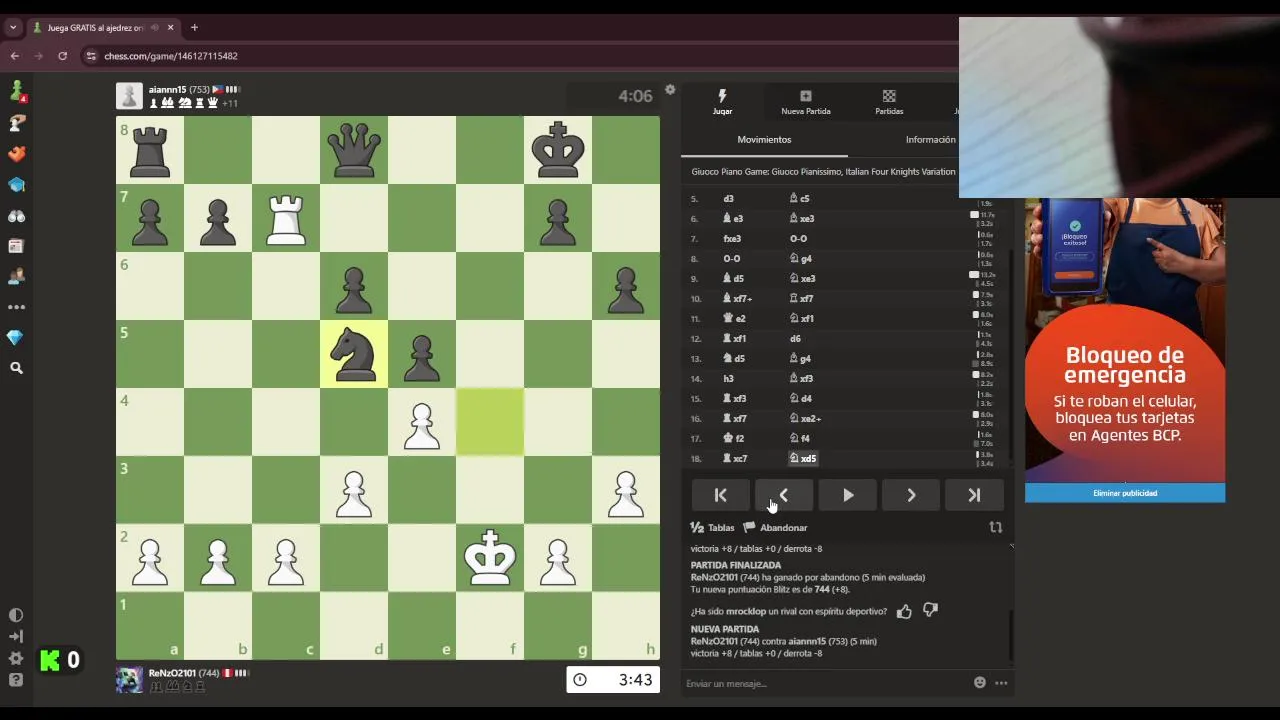Open the News icon in sidebar

point(16,246)
